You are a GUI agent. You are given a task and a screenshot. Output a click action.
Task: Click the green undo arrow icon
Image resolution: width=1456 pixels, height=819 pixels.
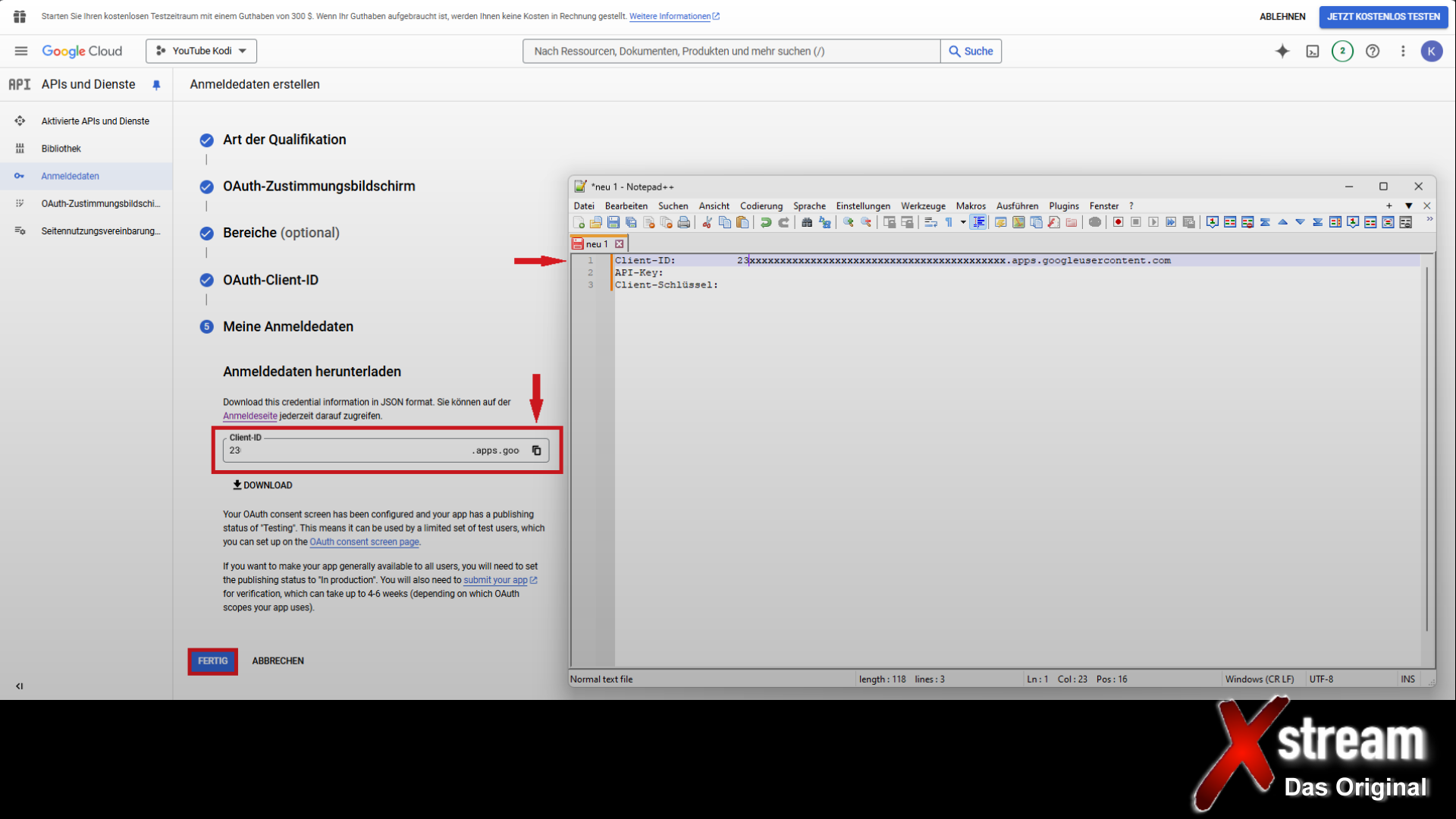click(x=766, y=222)
